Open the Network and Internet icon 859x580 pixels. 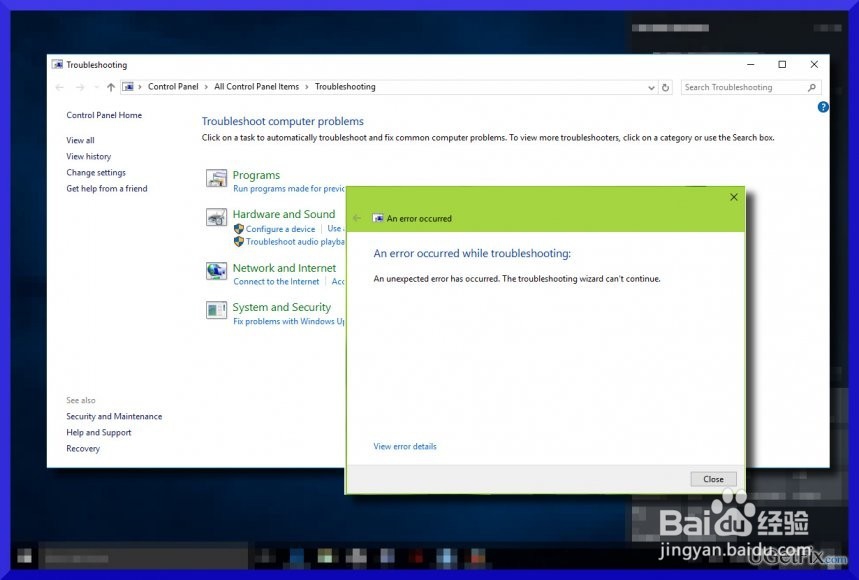[216, 271]
